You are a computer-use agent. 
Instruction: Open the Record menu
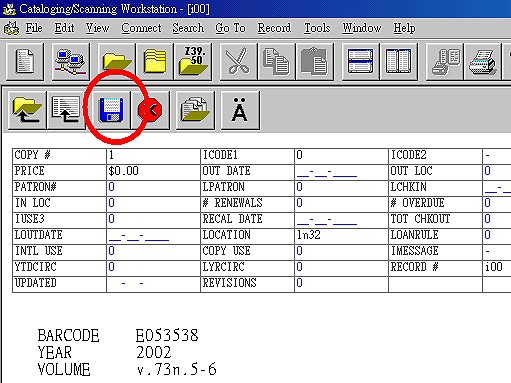(x=274, y=28)
